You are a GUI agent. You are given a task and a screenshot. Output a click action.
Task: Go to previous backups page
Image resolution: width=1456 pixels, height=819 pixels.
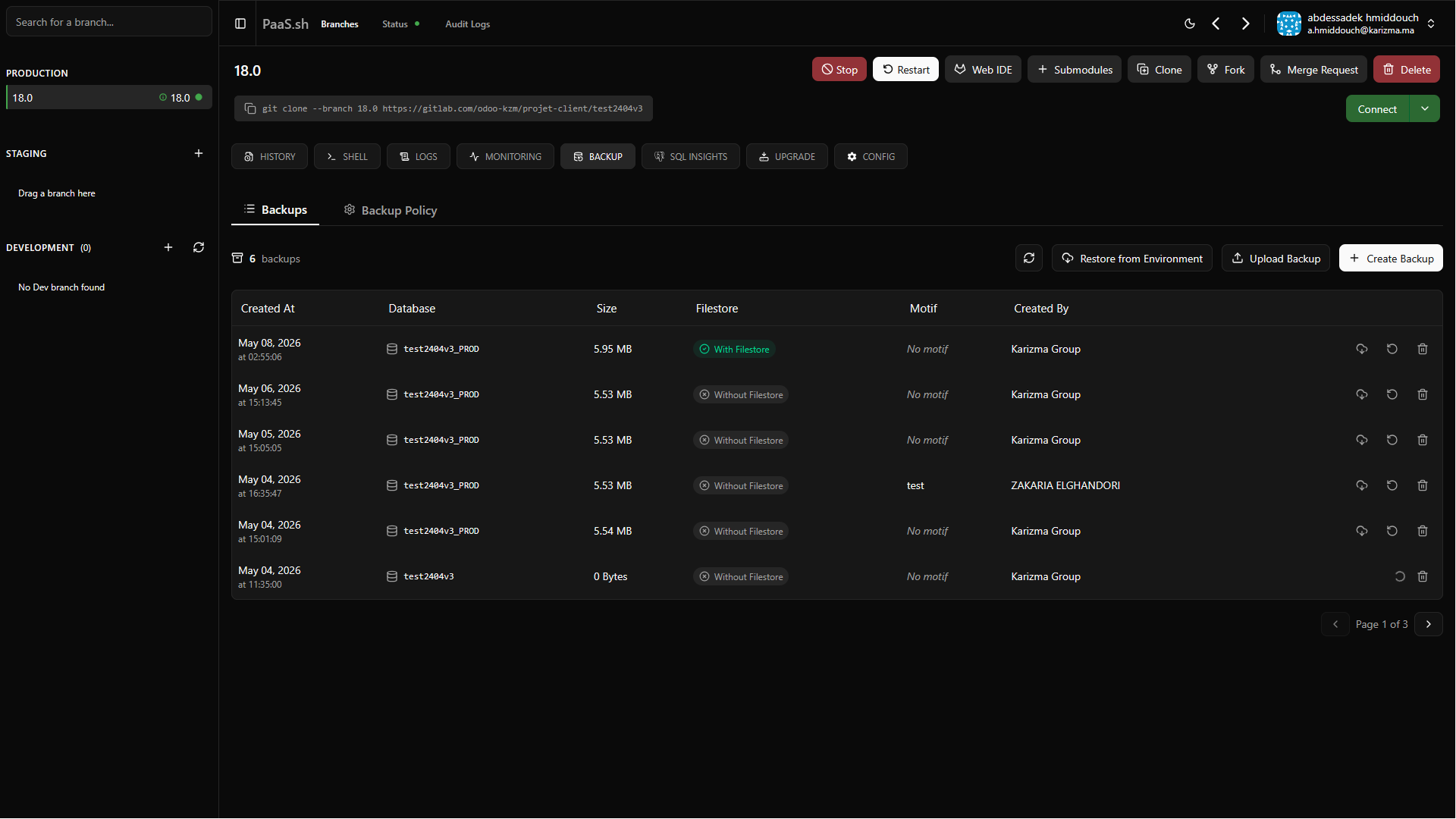1335,624
